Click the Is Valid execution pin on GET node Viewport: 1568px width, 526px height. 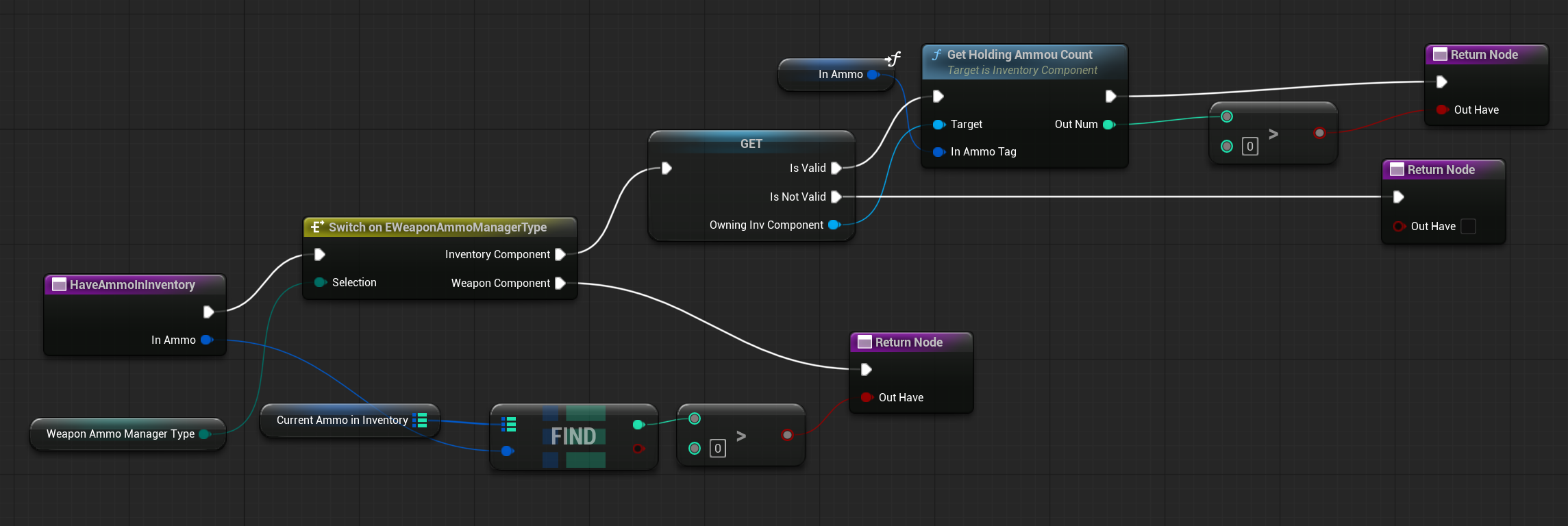[x=836, y=168]
